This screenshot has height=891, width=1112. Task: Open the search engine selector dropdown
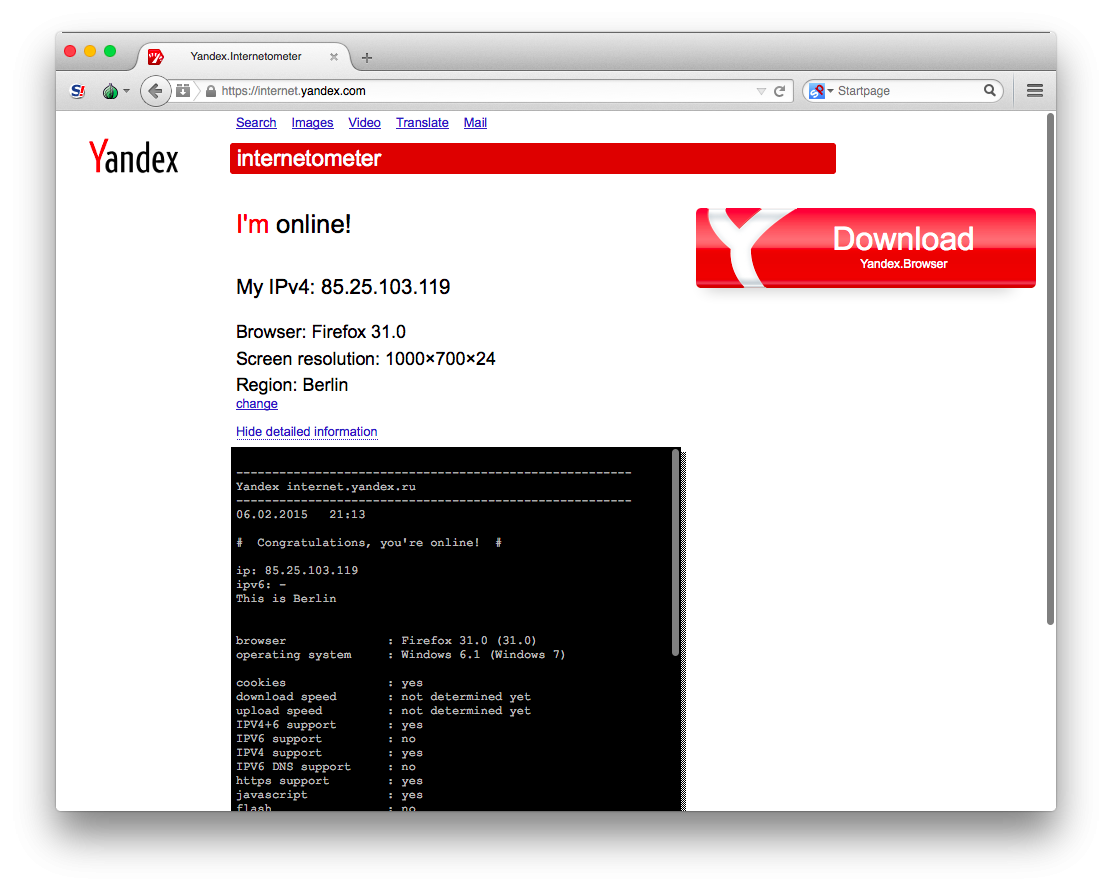coord(821,91)
